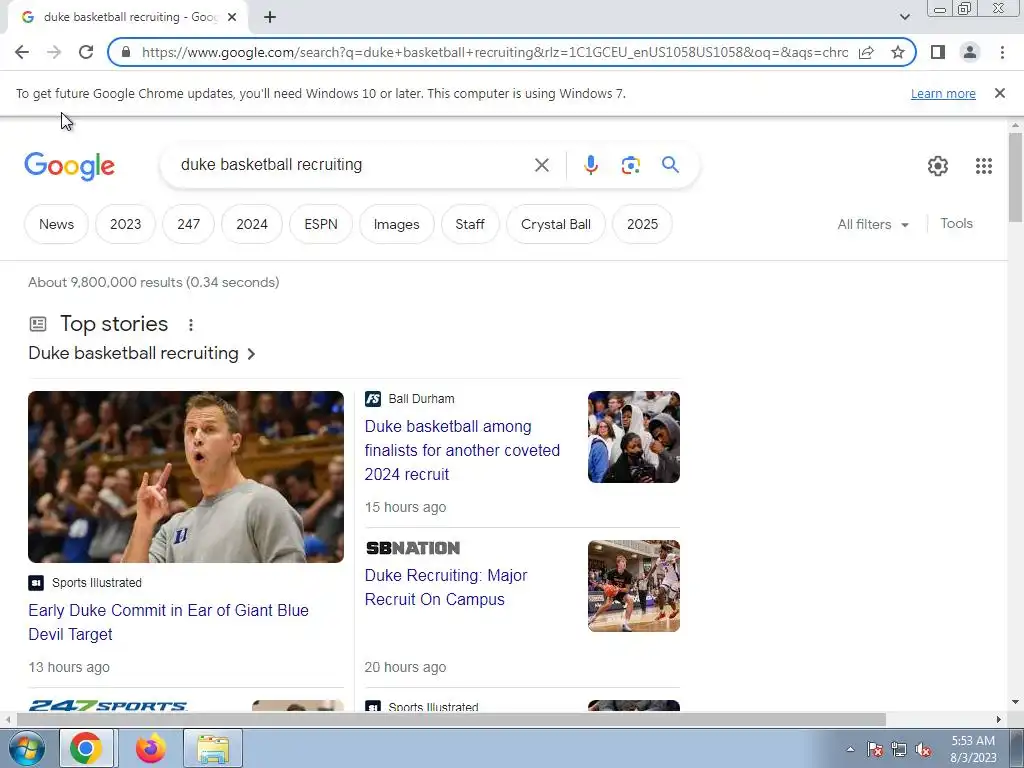
Task: Select the Staff filter chip
Action: click(470, 224)
